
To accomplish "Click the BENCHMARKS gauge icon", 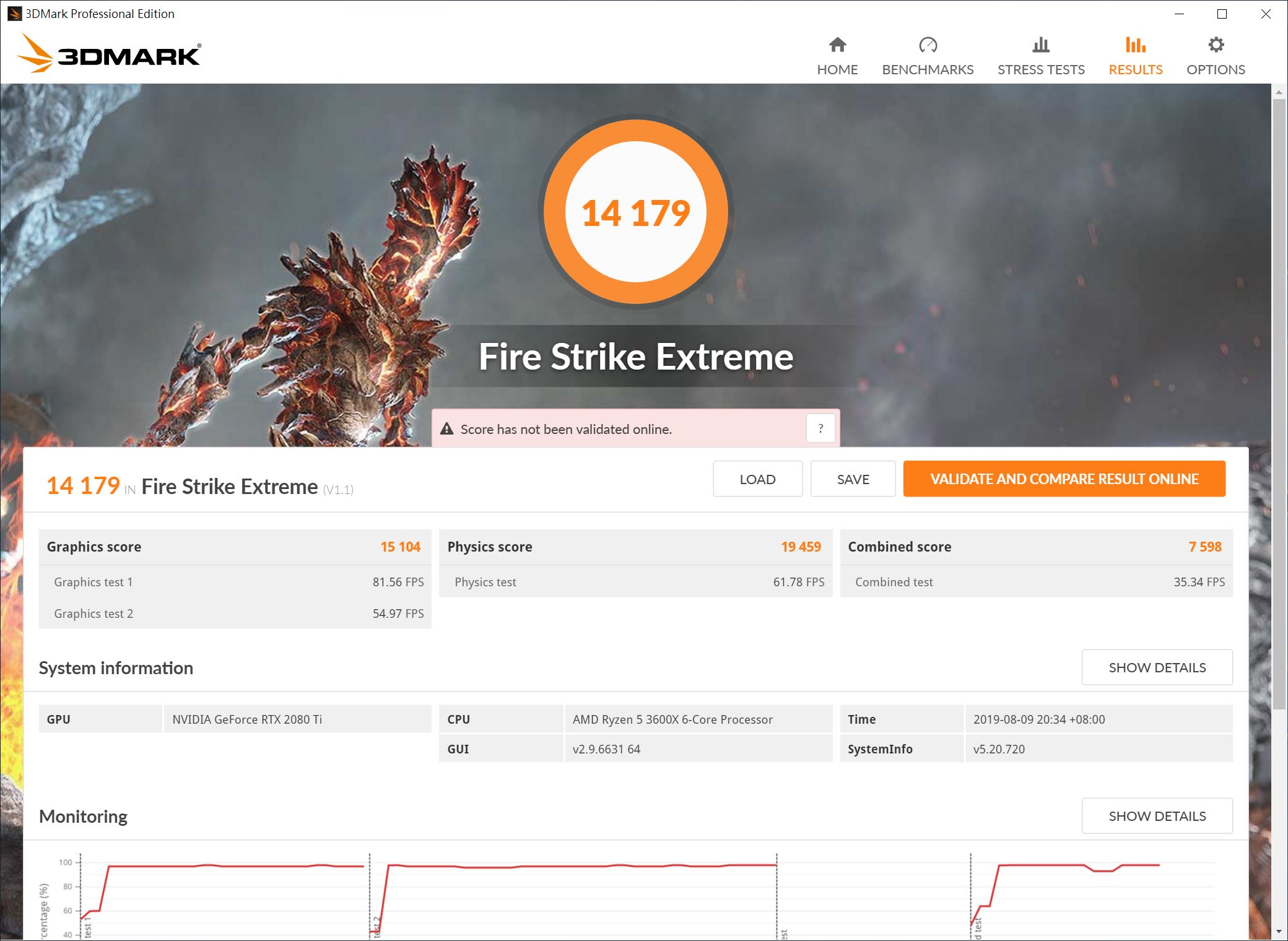I will click(x=927, y=45).
